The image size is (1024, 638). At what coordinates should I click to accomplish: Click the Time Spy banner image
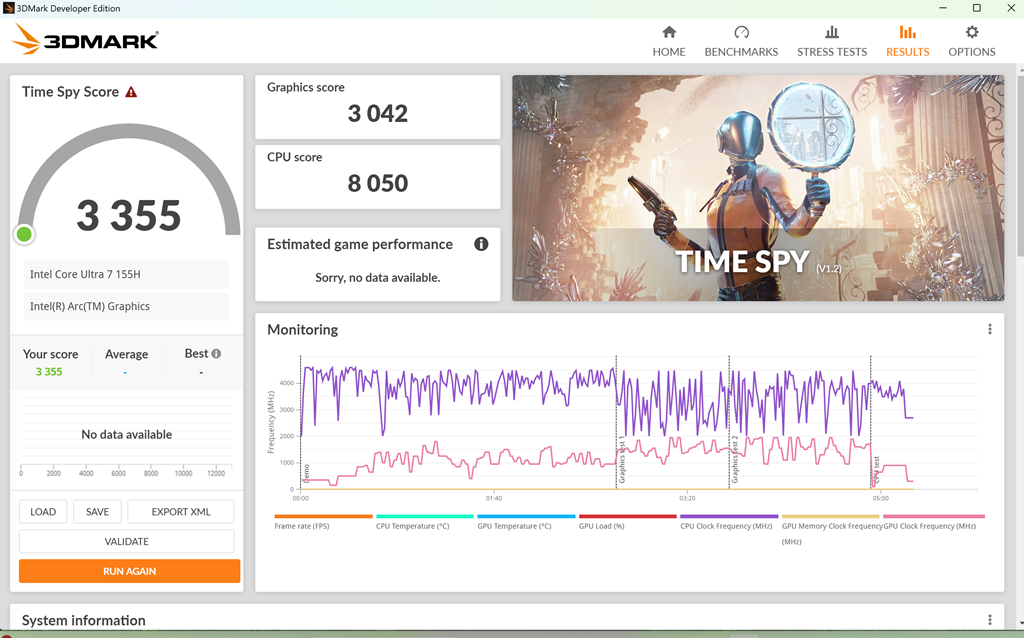[x=758, y=188]
